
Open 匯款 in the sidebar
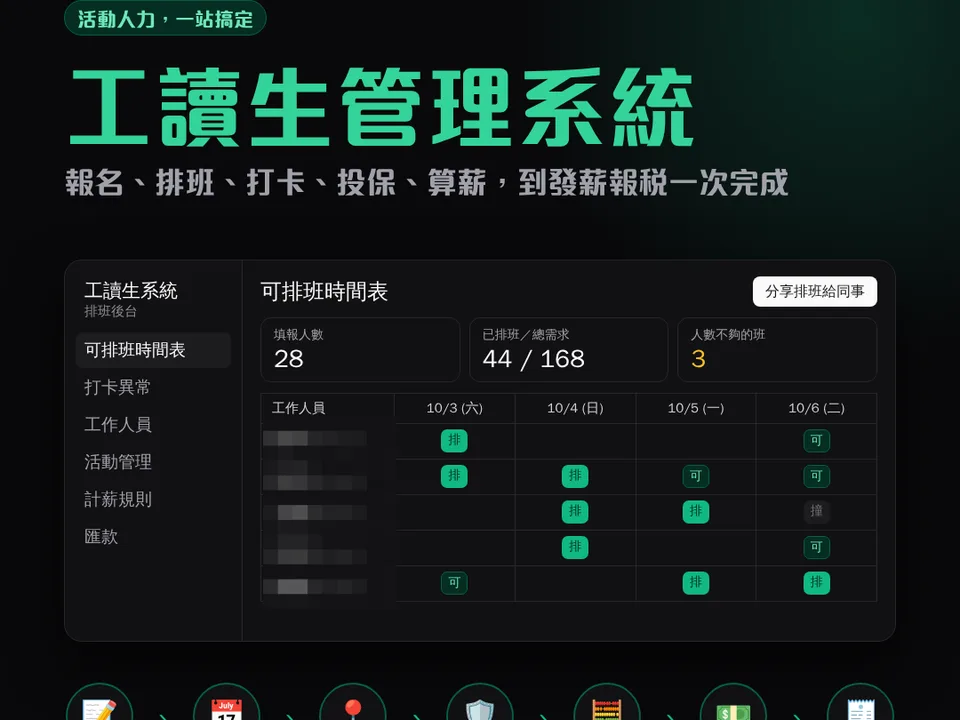101,536
